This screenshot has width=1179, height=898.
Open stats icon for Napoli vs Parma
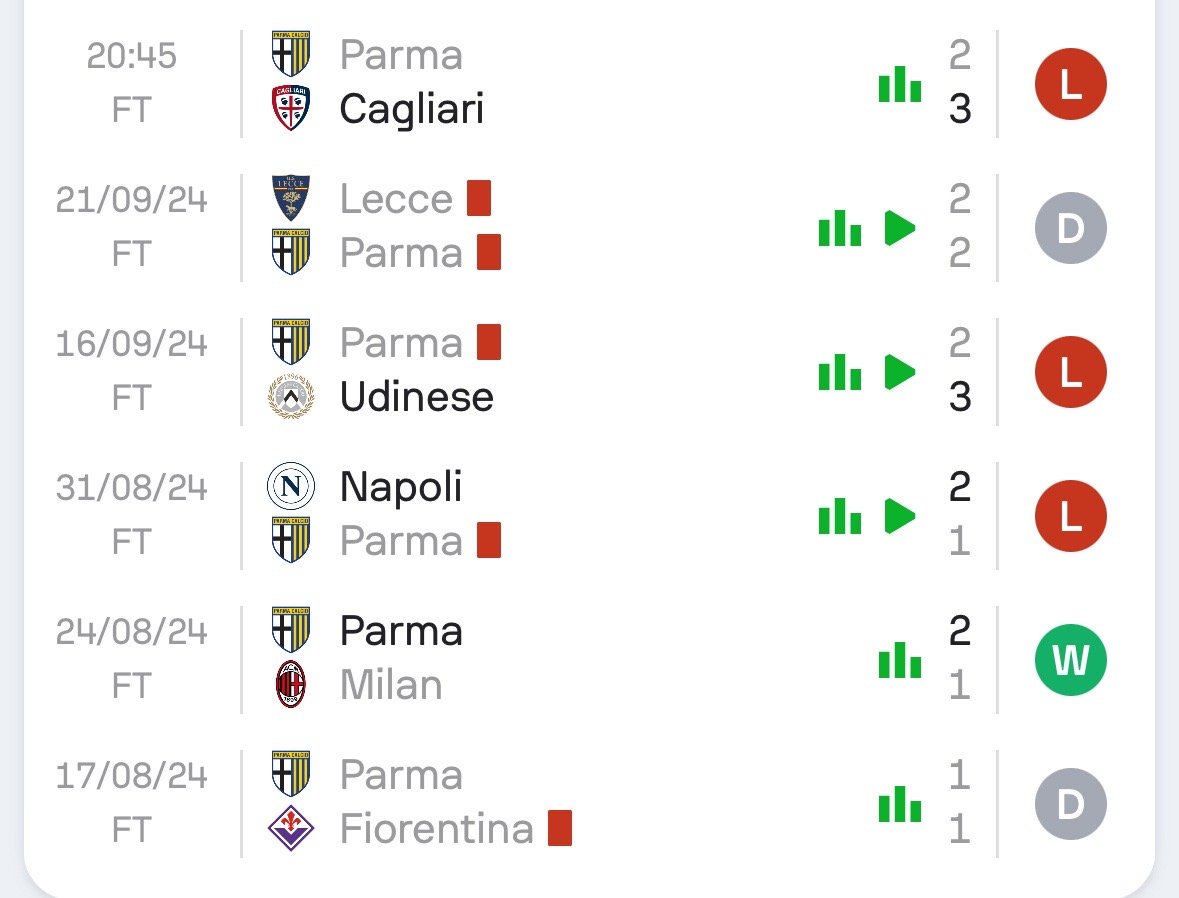pos(839,517)
